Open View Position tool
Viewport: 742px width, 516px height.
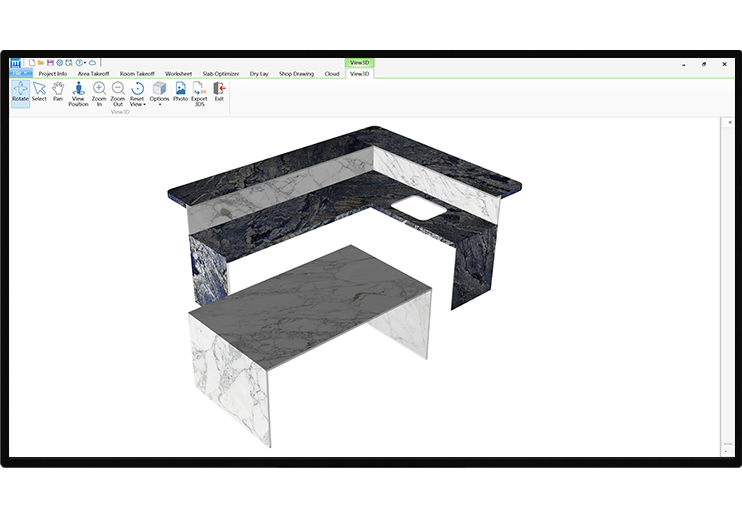[x=78, y=94]
